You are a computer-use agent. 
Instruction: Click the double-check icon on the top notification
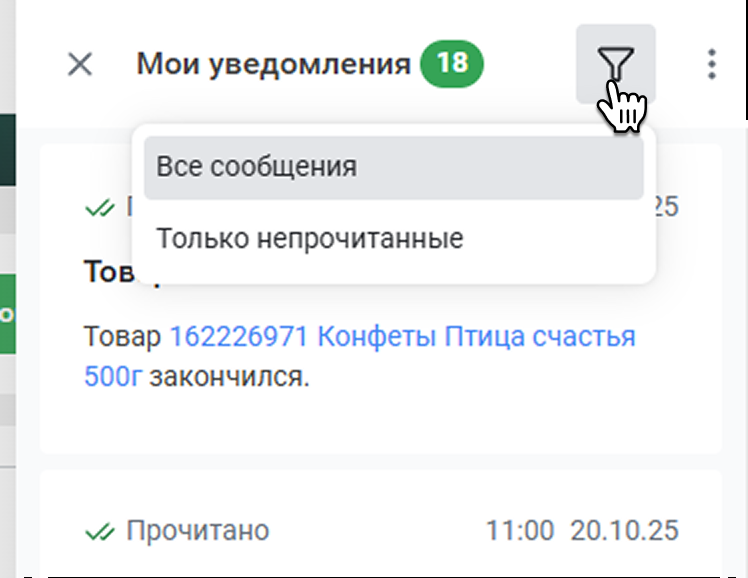(99, 208)
